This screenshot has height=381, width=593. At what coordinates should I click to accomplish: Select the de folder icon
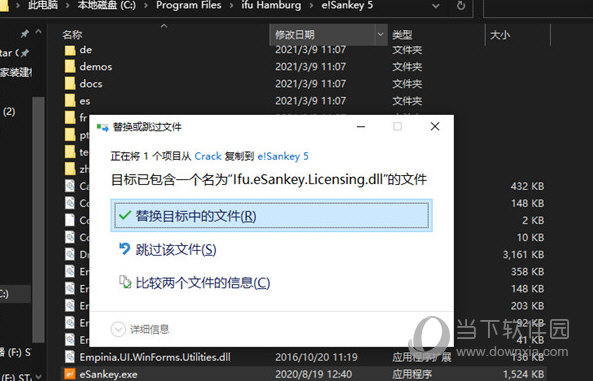[x=70, y=50]
